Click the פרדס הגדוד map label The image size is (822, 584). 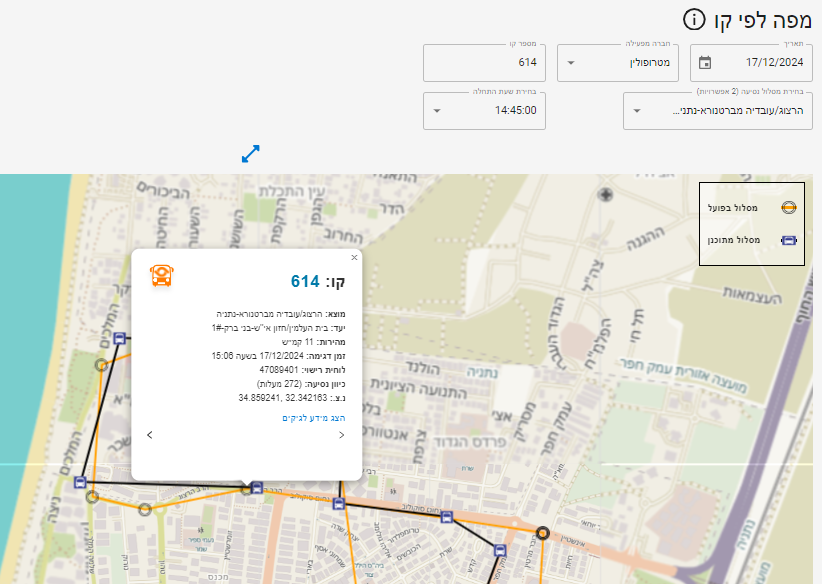point(470,443)
